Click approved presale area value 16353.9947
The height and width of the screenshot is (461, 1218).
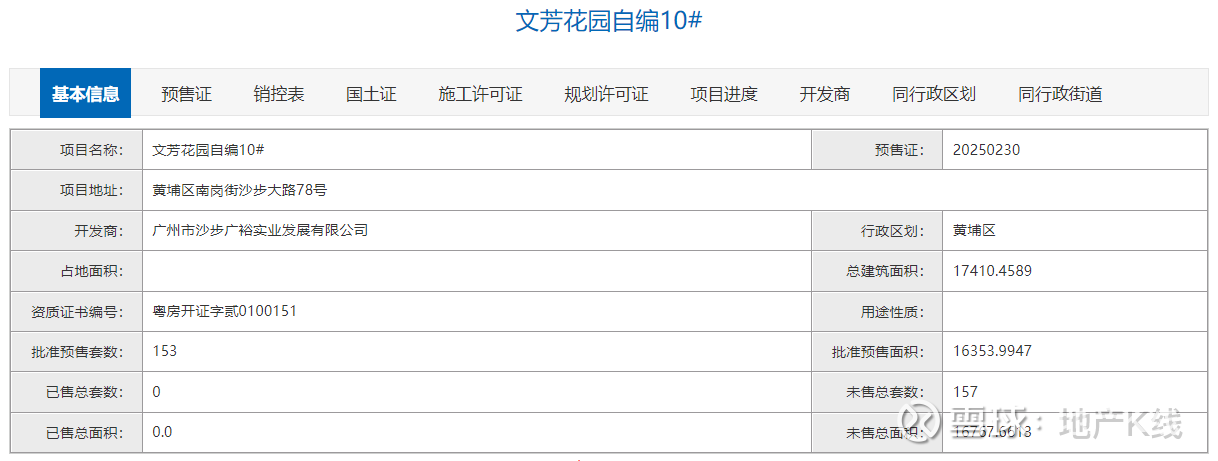click(993, 351)
